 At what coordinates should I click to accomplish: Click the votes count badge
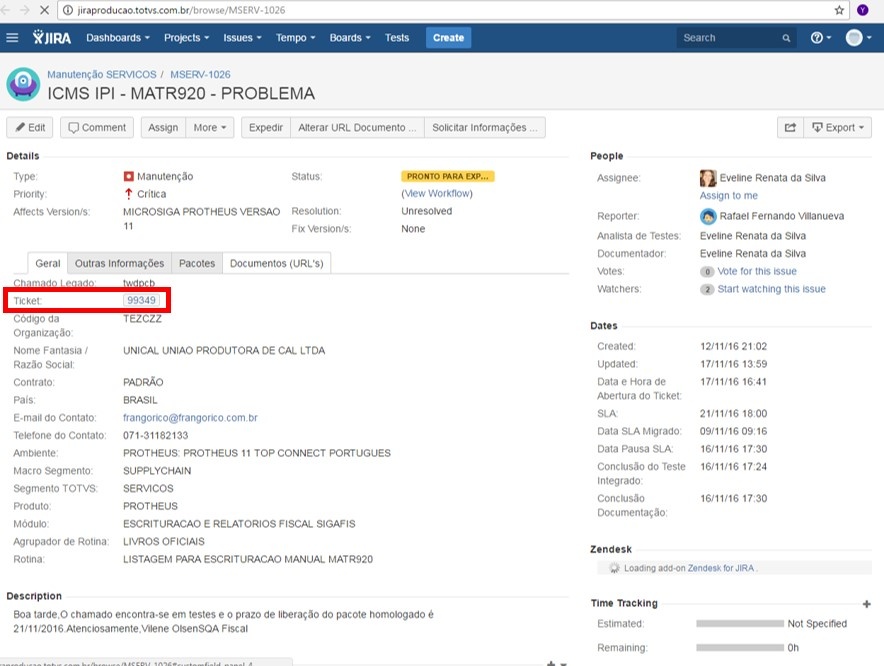tap(707, 272)
